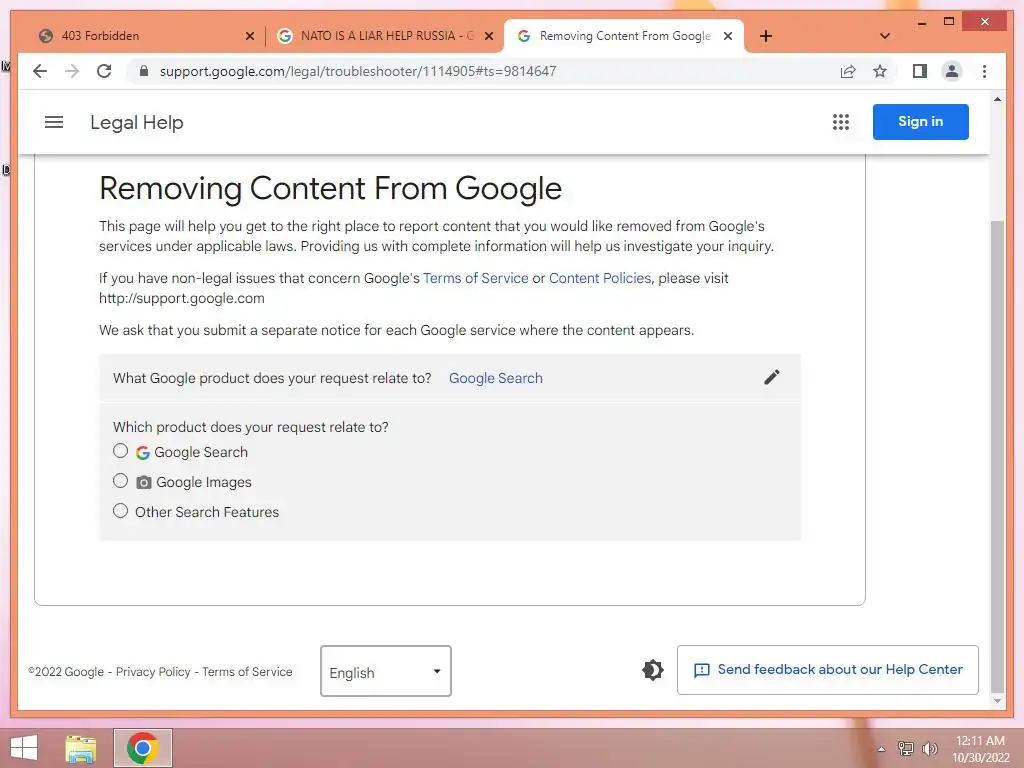Image resolution: width=1024 pixels, height=768 pixels.
Task: Share this page using the share icon
Action: coord(848,71)
